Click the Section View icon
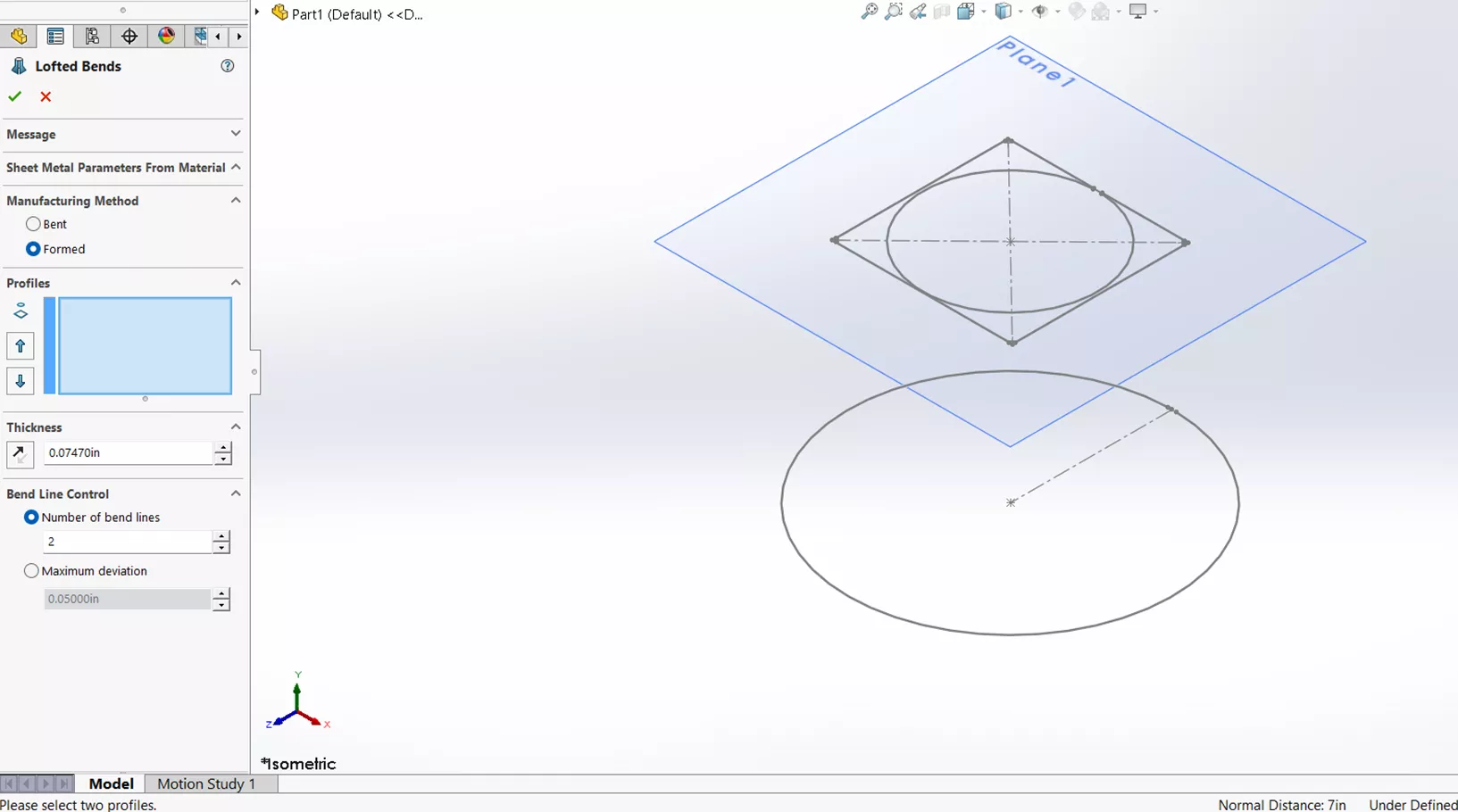 [x=942, y=12]
